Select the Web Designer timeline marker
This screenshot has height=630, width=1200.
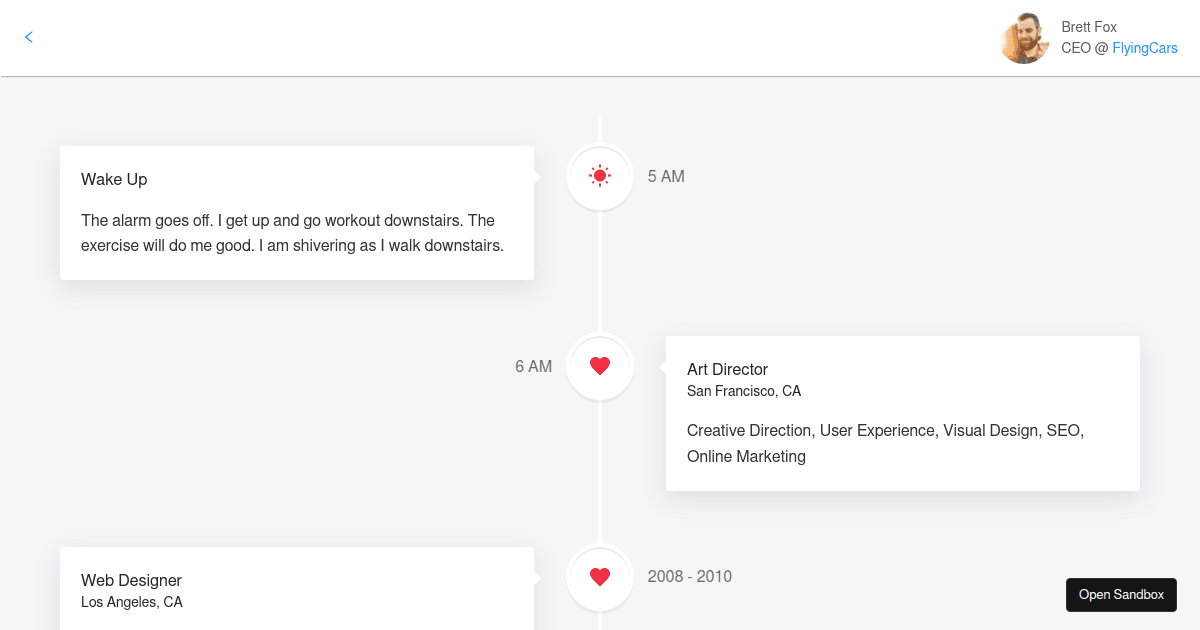click(x=599, y=576)
